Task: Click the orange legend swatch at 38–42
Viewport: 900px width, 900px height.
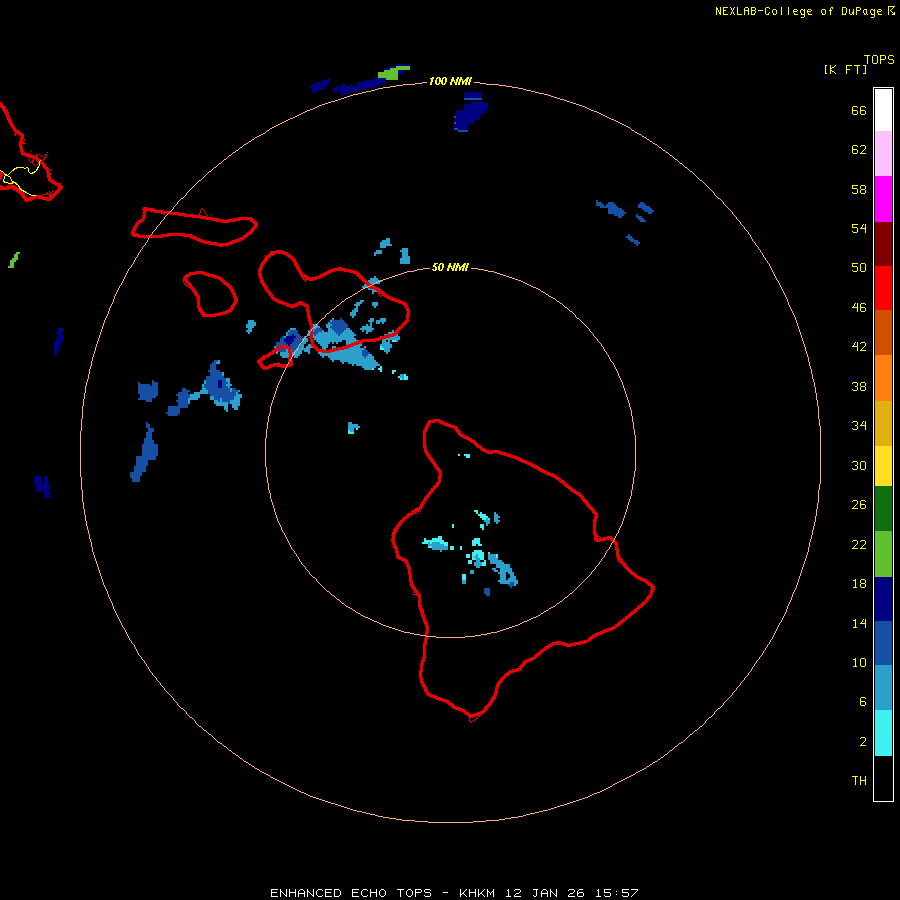Action: [x=883, y=378]
